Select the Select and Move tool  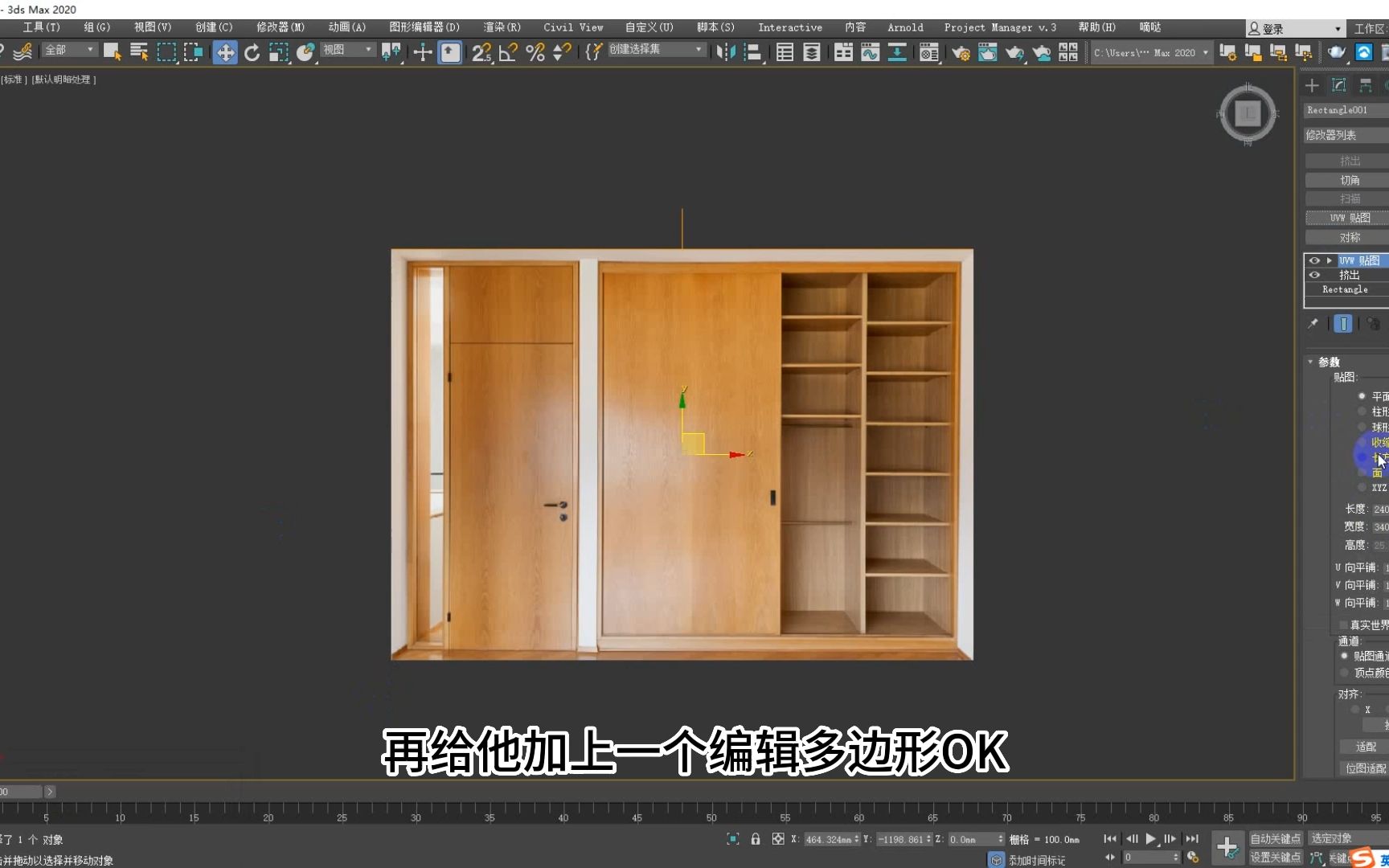[x=225, y=52]
